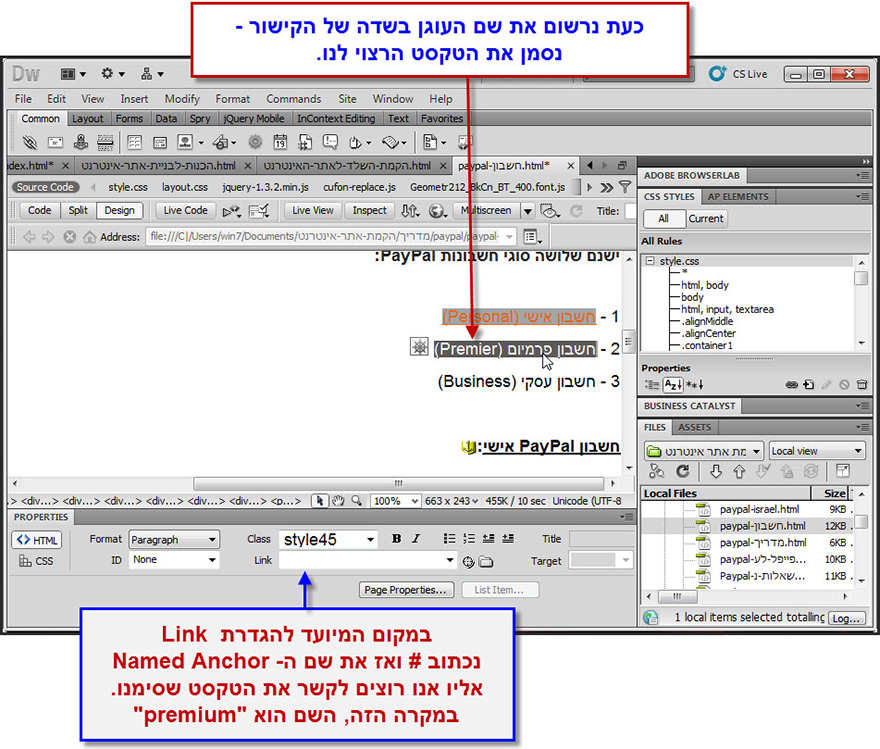The image size is (880, 749).
Task: Switch Property inspector to CSS mode
Action: coord(36,561)
